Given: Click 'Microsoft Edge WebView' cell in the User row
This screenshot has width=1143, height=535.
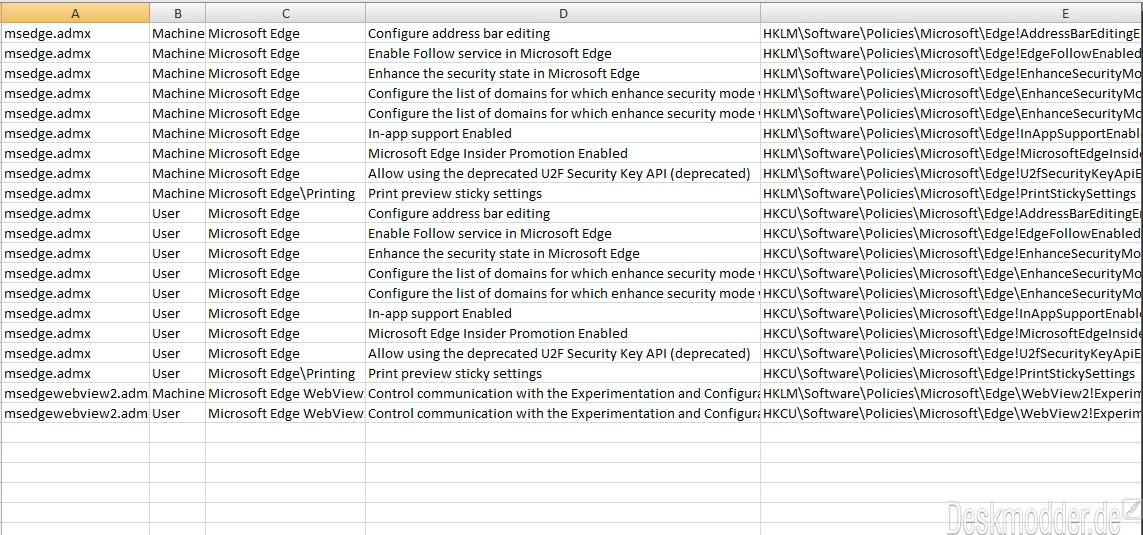Looking at the screenshot, I should (x=286, y=413).
